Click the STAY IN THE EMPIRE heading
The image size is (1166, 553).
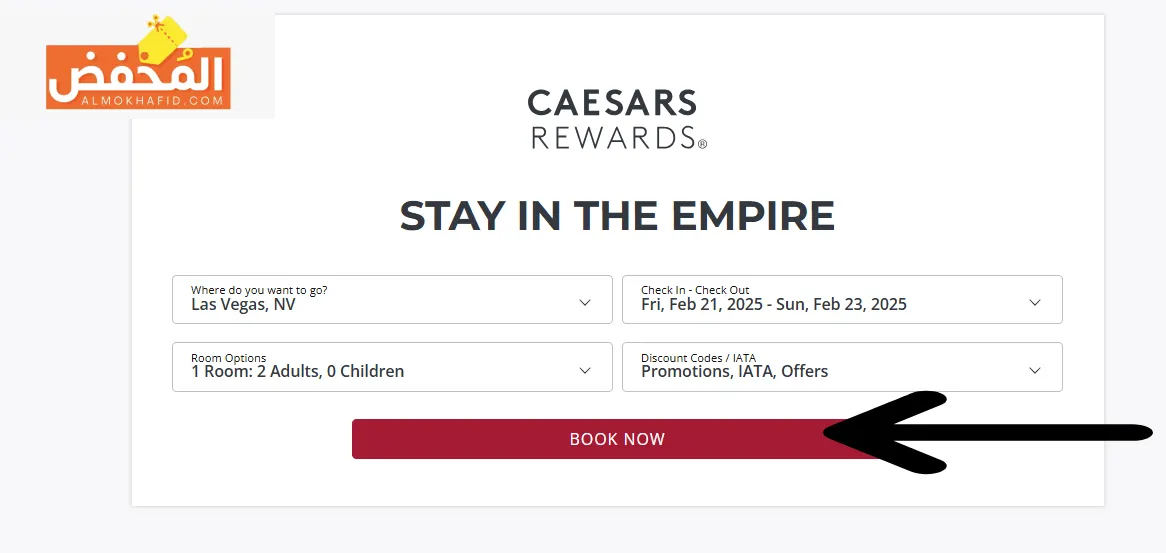click(617, 216)
